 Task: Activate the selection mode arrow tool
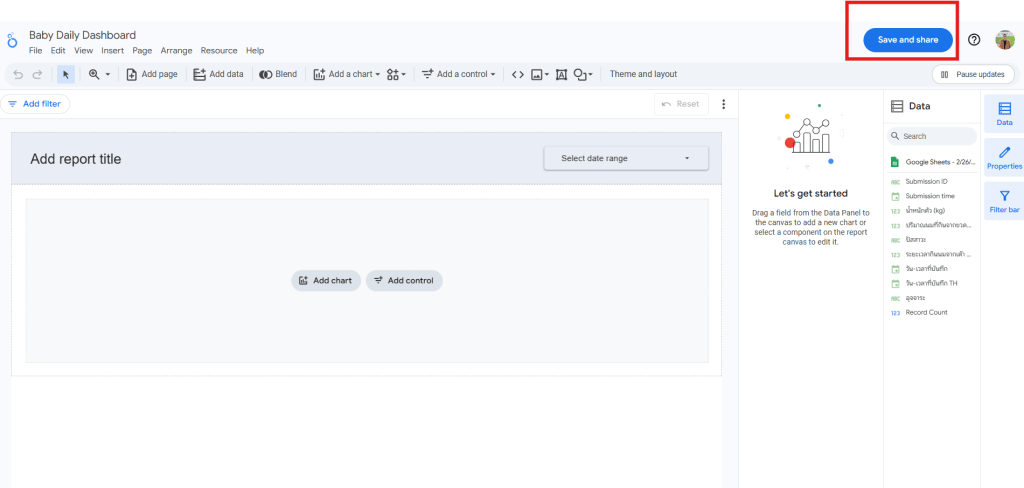65,74
